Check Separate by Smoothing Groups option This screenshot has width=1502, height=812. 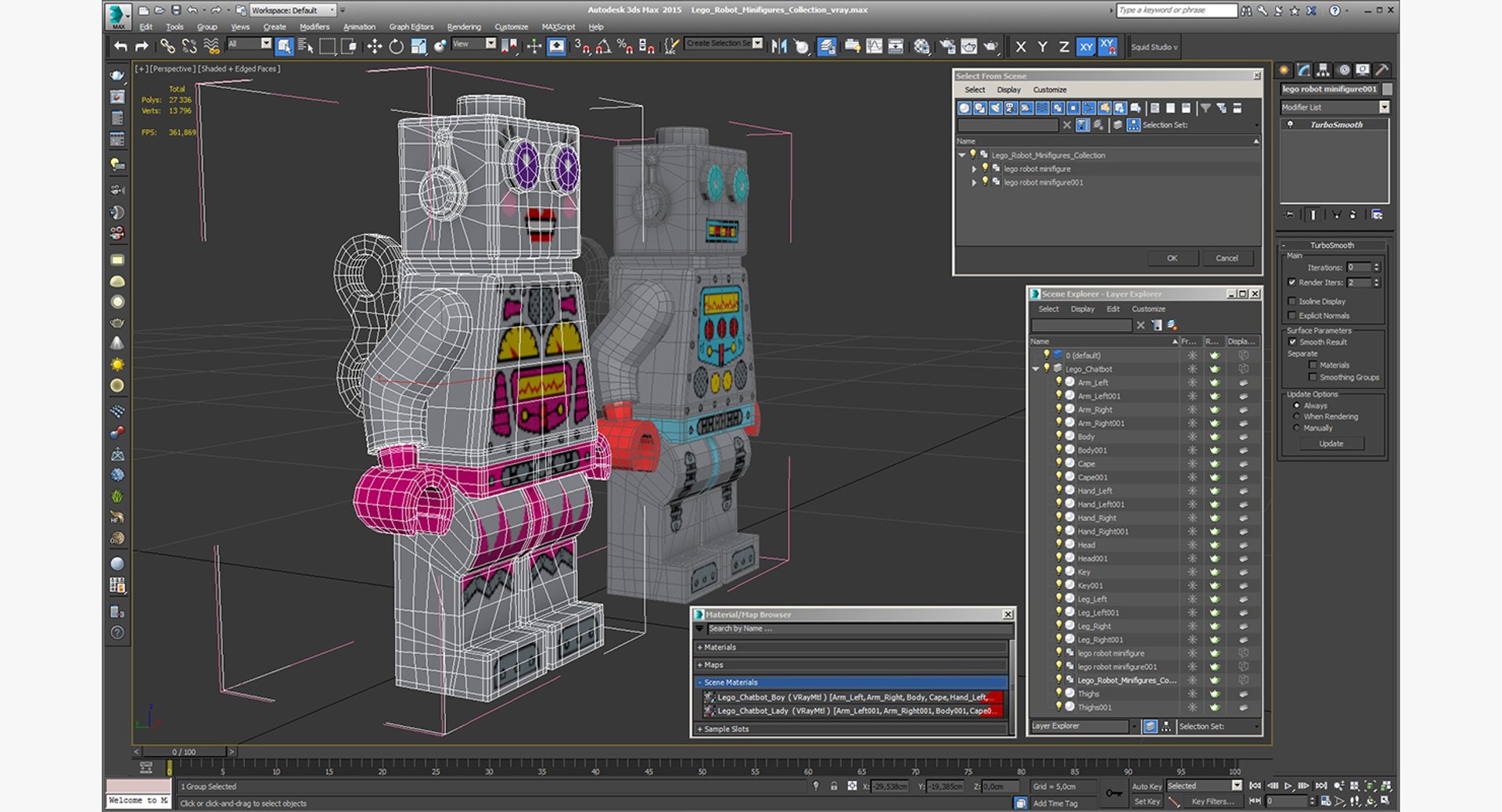[x=1313, y=377]
